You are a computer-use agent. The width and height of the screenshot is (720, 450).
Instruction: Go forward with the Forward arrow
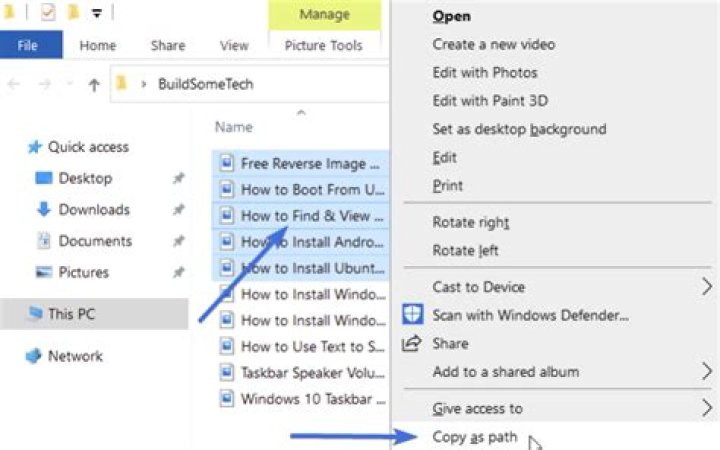(x=44, y=84)
